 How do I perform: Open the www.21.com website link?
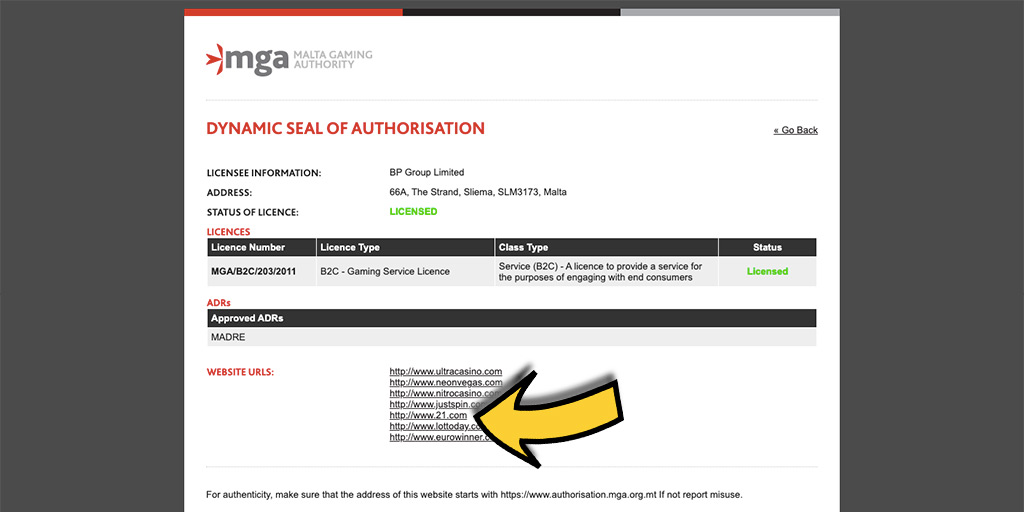428,415
